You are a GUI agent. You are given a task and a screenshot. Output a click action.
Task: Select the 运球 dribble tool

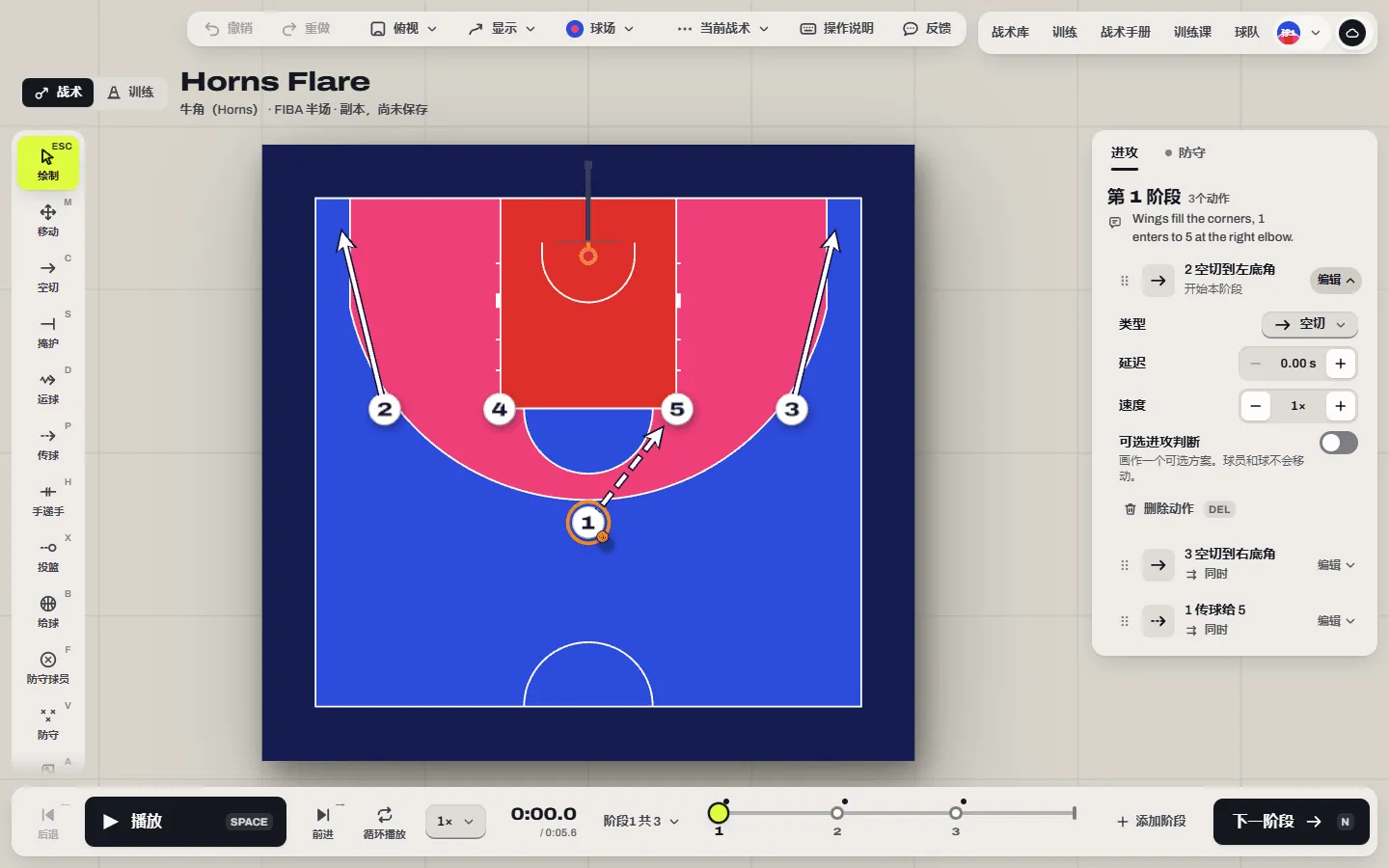48,387
